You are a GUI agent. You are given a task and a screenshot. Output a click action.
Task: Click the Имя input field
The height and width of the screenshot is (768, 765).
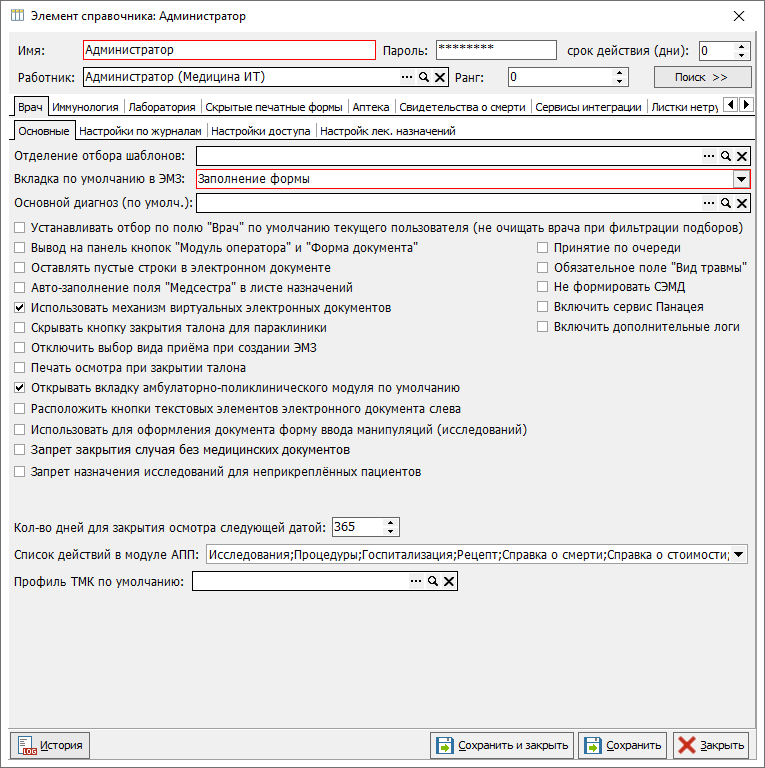coord(229,50)
